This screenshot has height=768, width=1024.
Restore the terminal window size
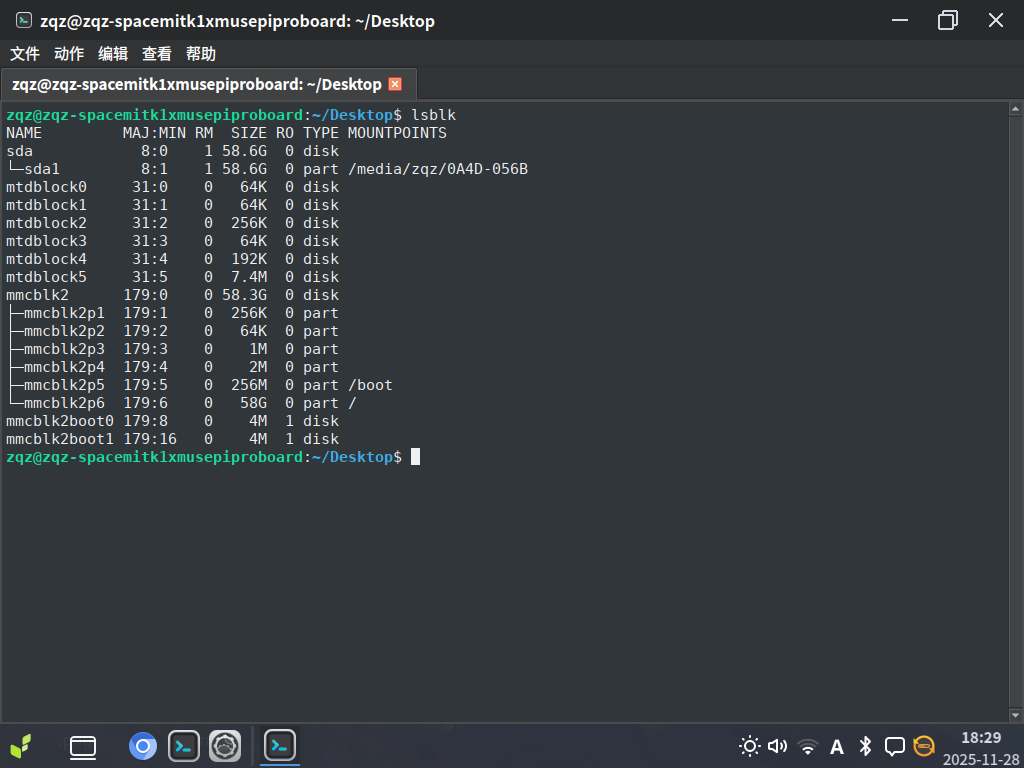(948, 20)
